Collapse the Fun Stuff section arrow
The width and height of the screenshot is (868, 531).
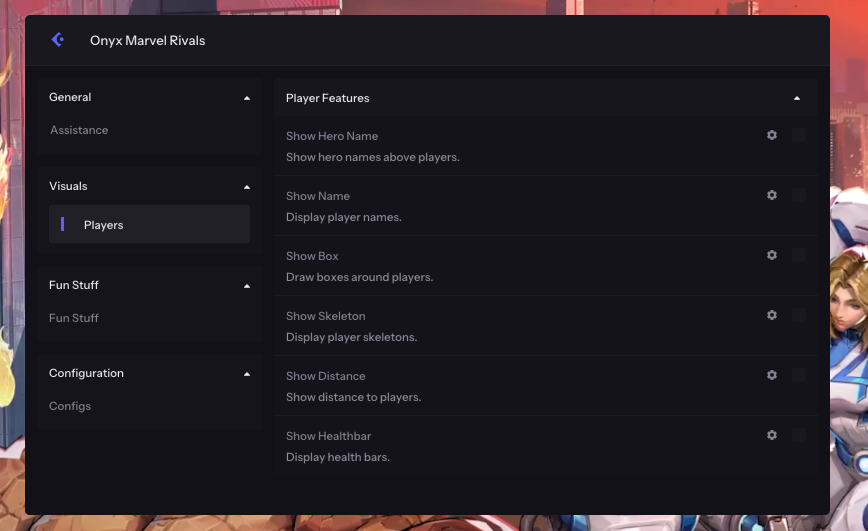pyautogui.click(x=247, y=286)
